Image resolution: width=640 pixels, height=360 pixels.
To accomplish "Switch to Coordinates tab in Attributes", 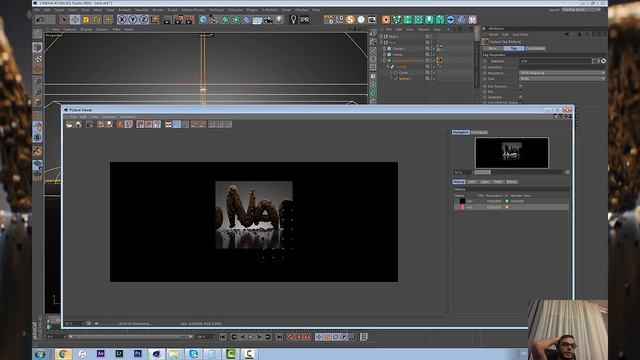I will (535, 48).
